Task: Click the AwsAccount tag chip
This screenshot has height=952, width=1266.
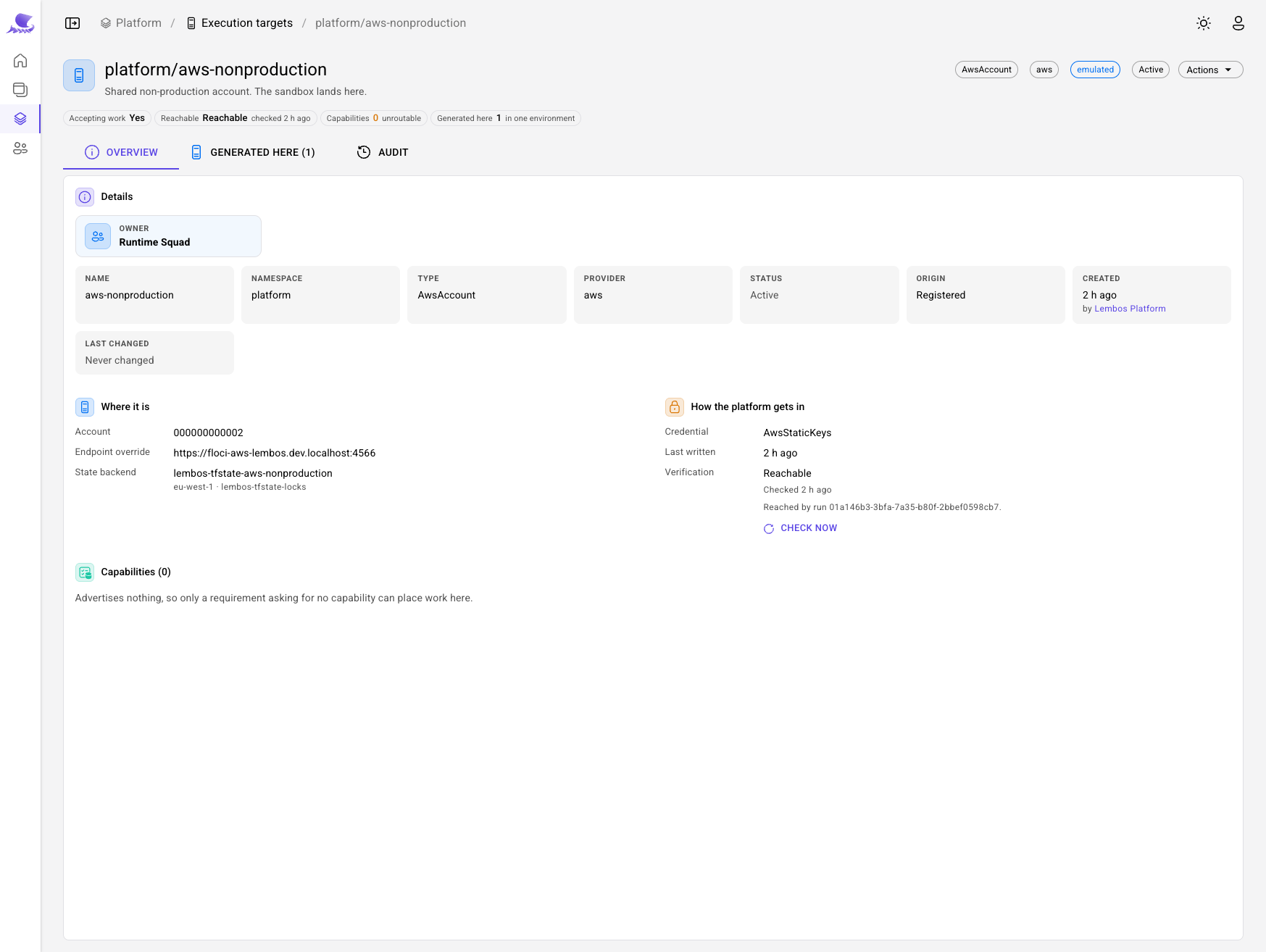Action: click(x=986, y=70)
